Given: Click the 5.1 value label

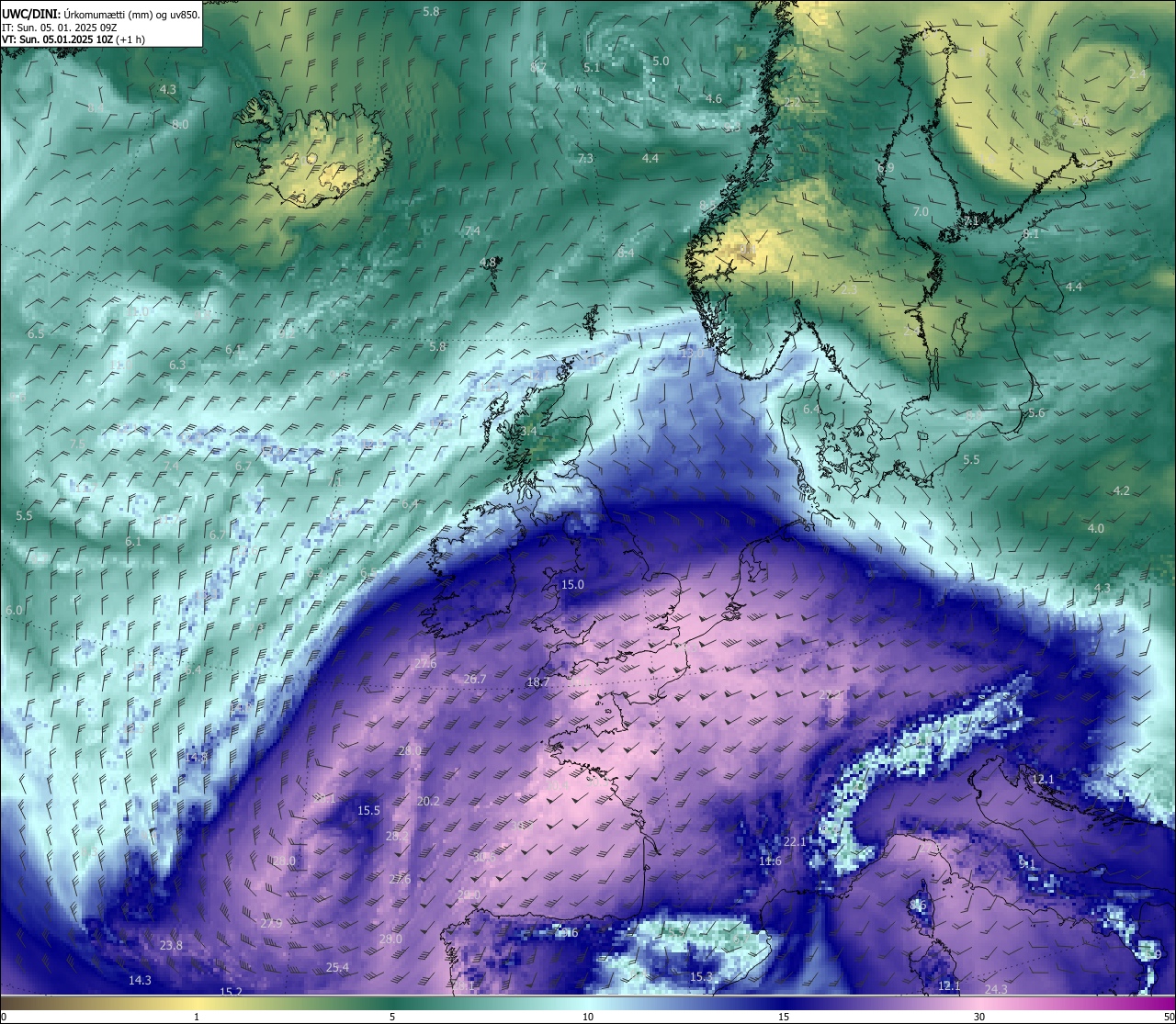Looking at the screenshot, I should [592, 67].
